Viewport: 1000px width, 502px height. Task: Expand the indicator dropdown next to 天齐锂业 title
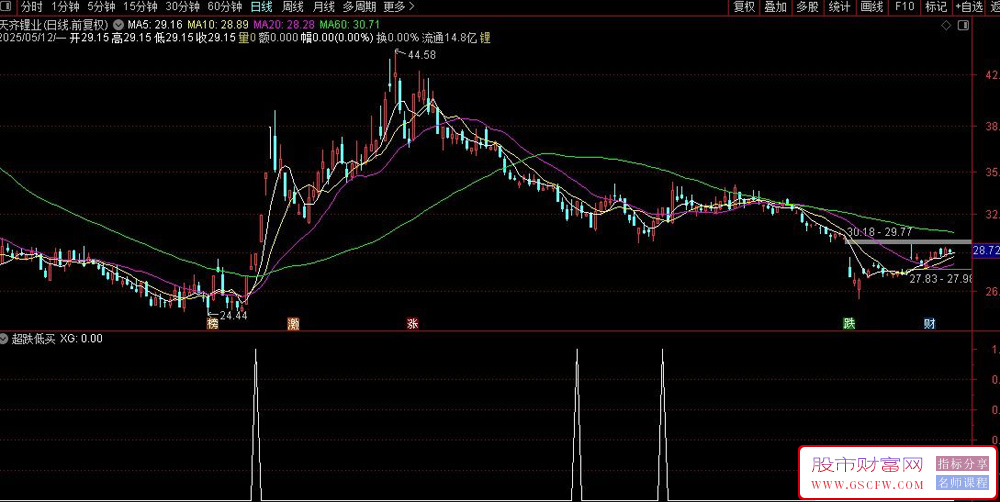tap(118, 24)
